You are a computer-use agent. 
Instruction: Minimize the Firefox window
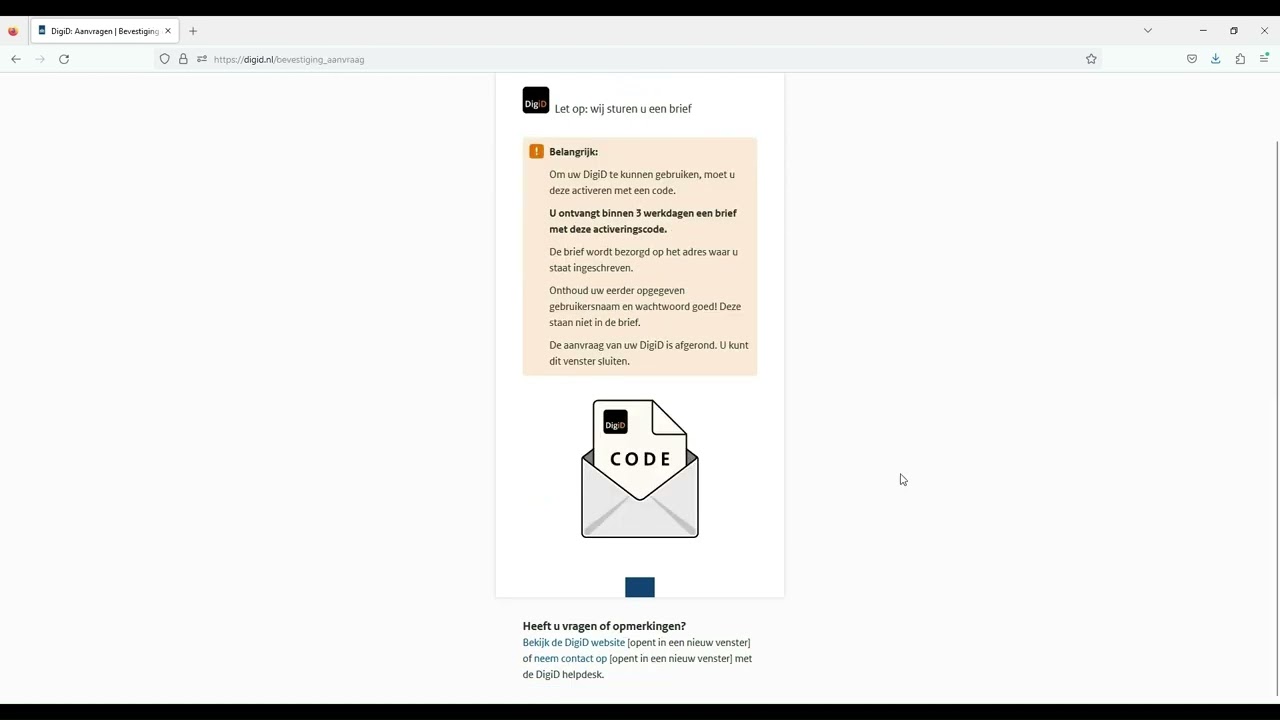1203,31
